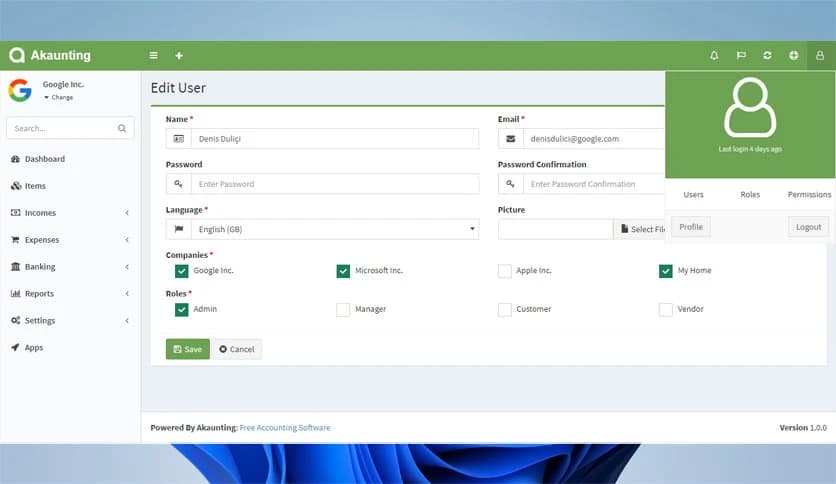The width and height of the screenshot is (836, 484).
Task: Click into the Enter Password field
Action: (x=335, y=184)
